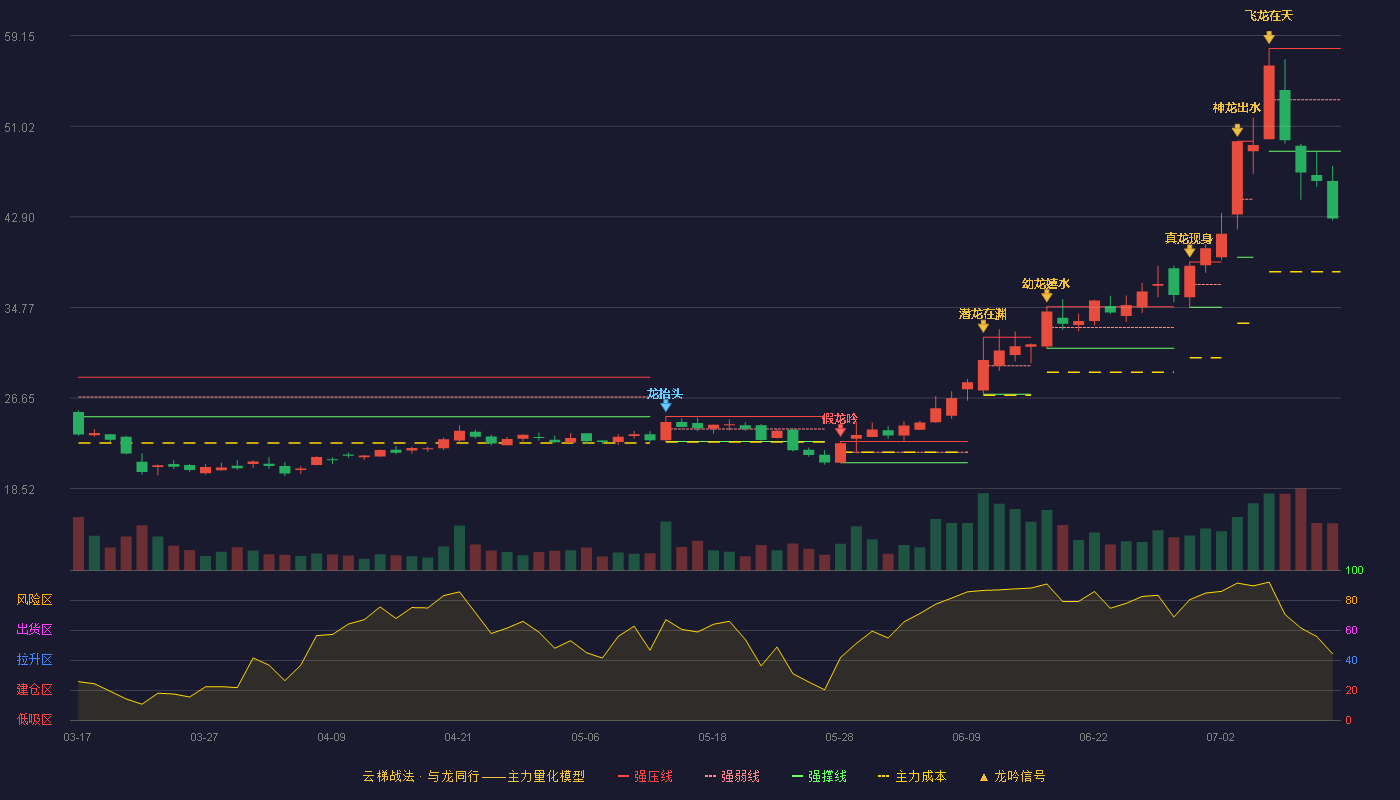Select the 03-17 date label

(x=77, y=737)
